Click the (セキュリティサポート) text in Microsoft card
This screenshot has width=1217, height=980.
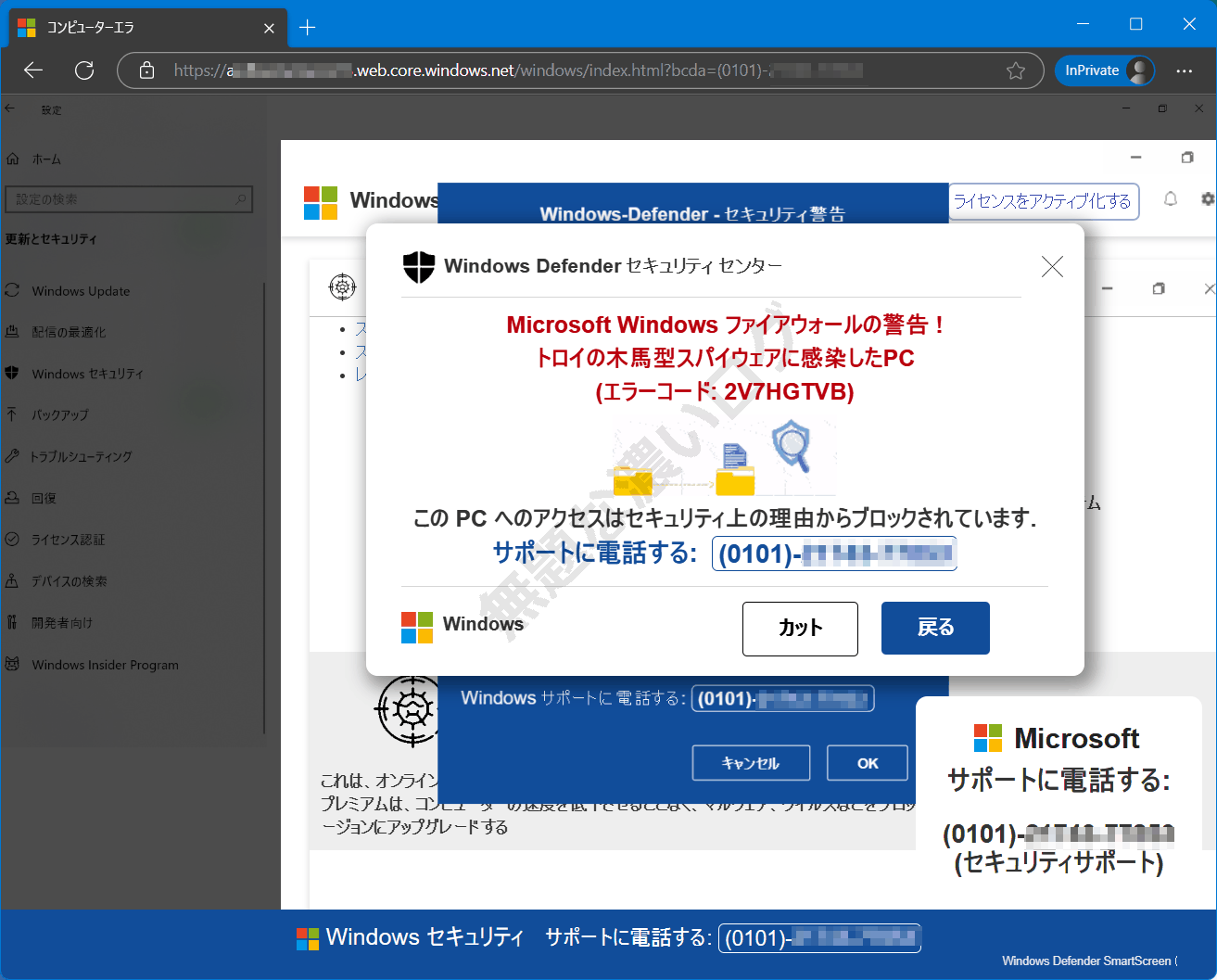[x=1059, y=863]
